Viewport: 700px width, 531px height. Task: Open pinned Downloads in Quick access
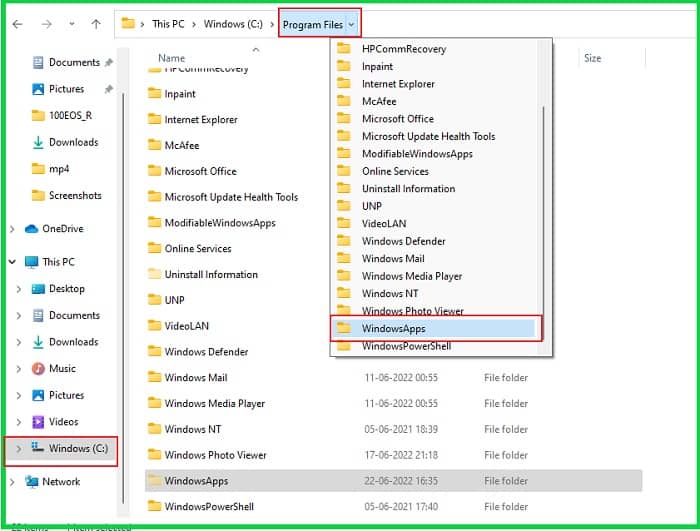click(73, 142)
